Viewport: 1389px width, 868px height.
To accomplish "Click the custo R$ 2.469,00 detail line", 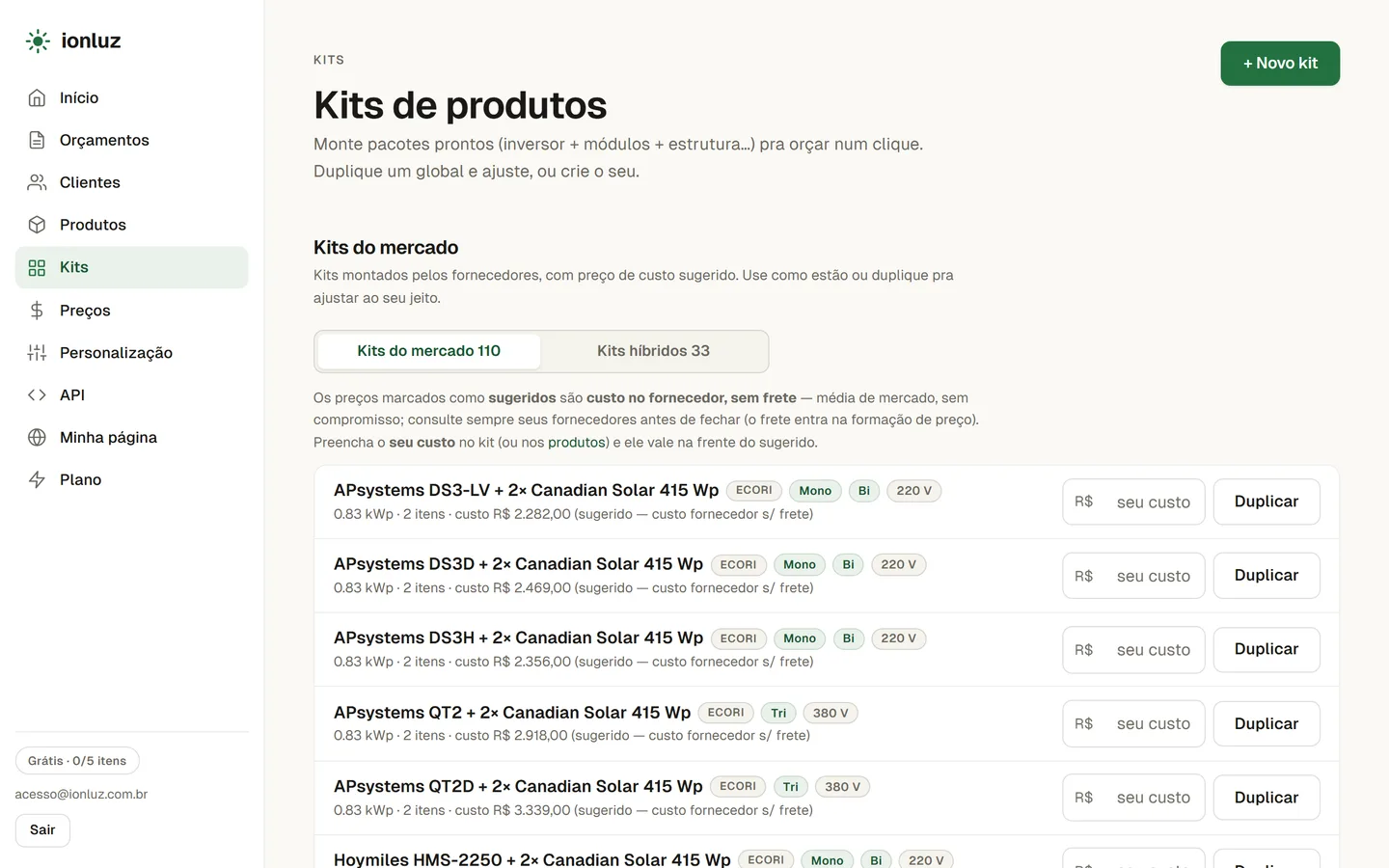I will 574,588.
